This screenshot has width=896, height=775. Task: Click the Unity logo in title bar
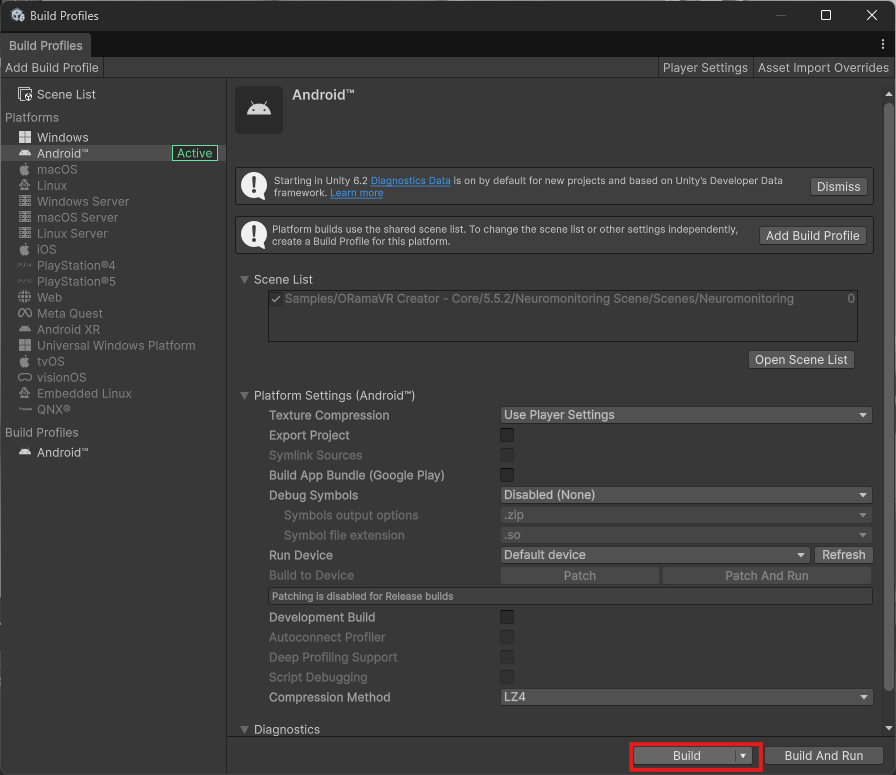click(x=18, y=15)
